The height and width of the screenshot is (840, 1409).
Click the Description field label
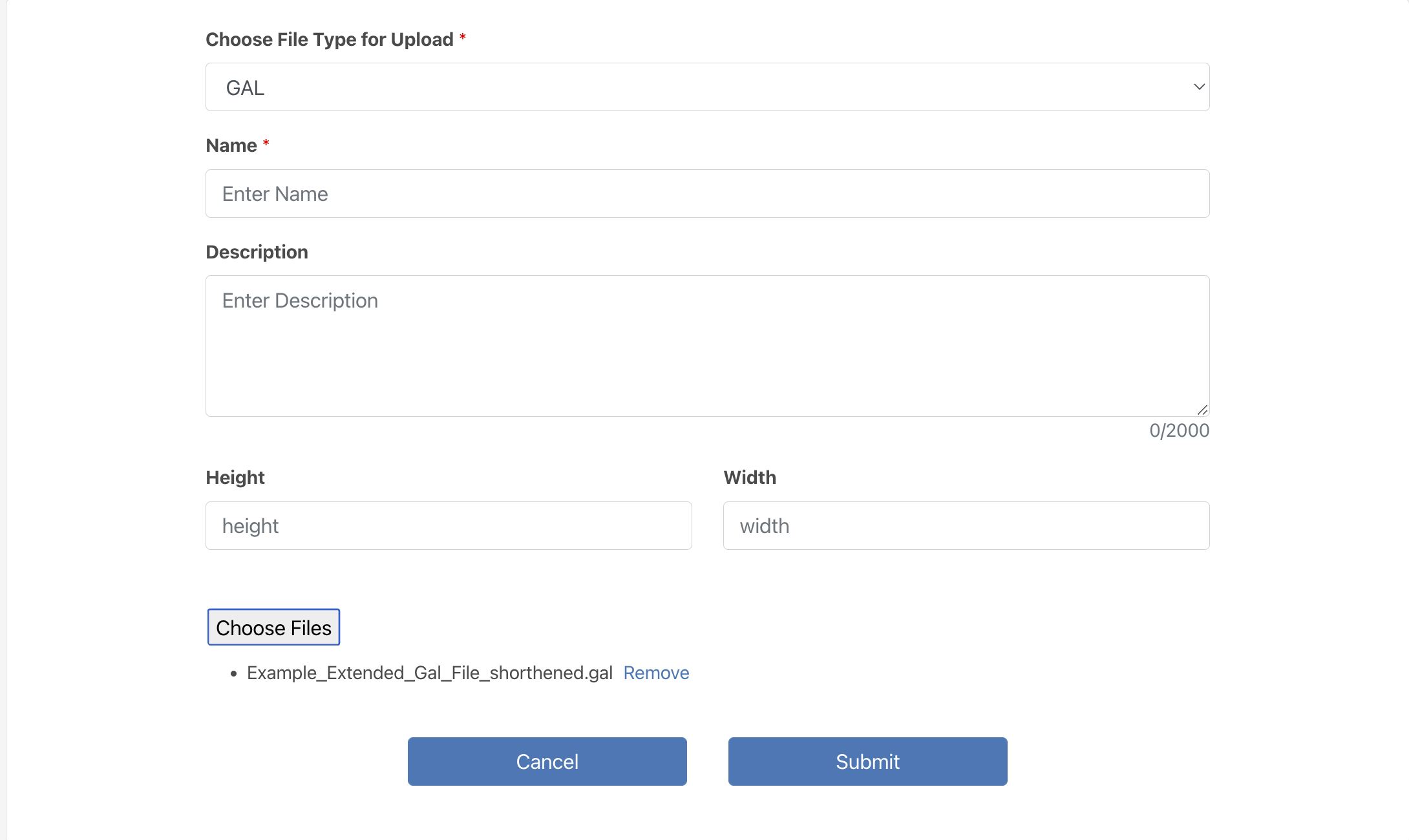tap(257, 252)
